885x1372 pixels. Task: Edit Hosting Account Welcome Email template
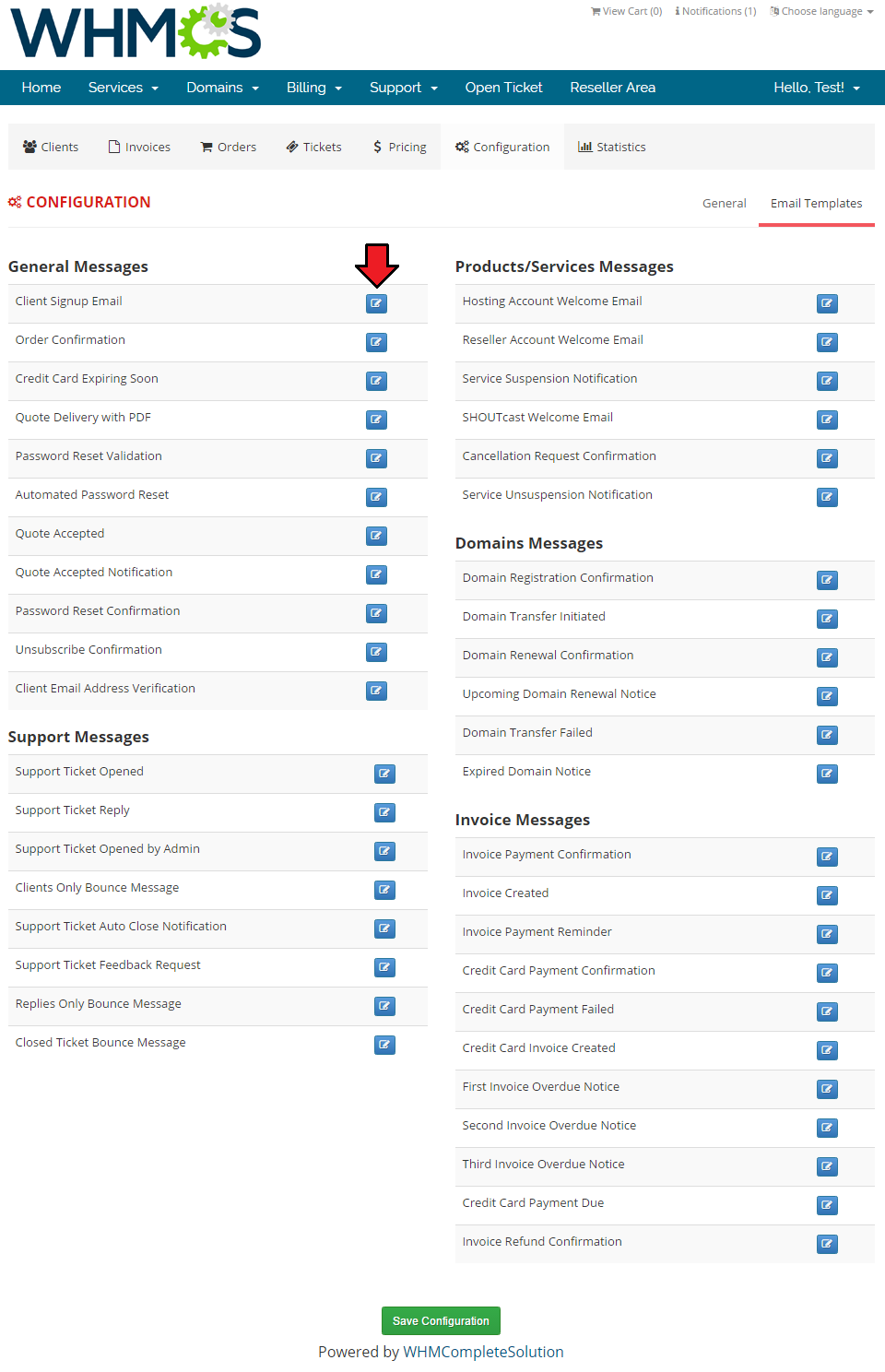point(827,303)
